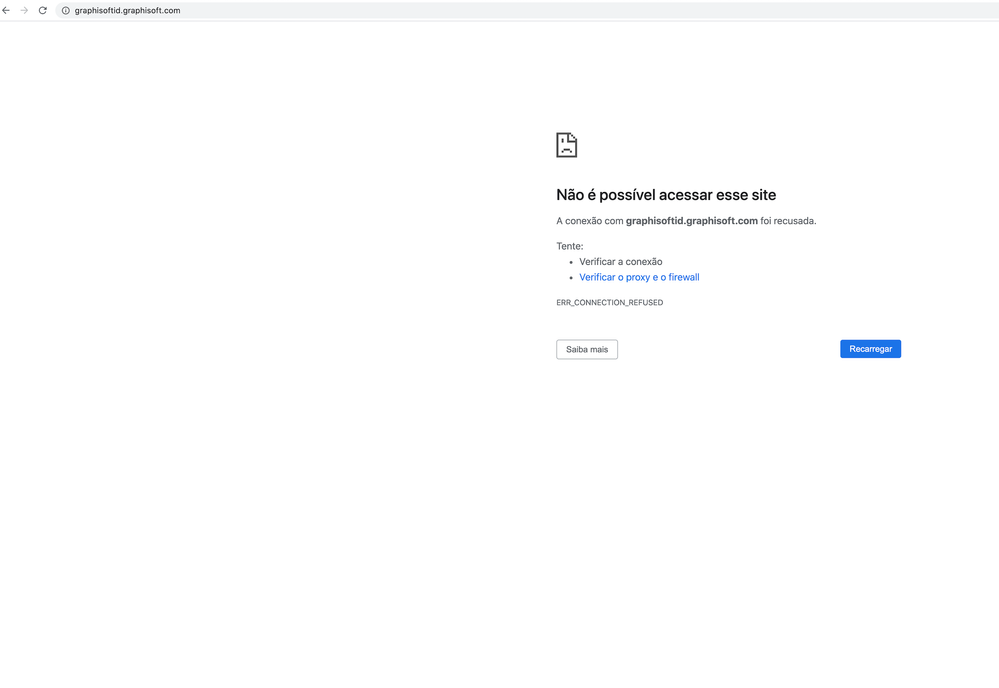The height and width of the screenshot is (688, 999).
Task: Click the ERR_CONNECTION_REFUSED error code text
Action: (609, 302)
